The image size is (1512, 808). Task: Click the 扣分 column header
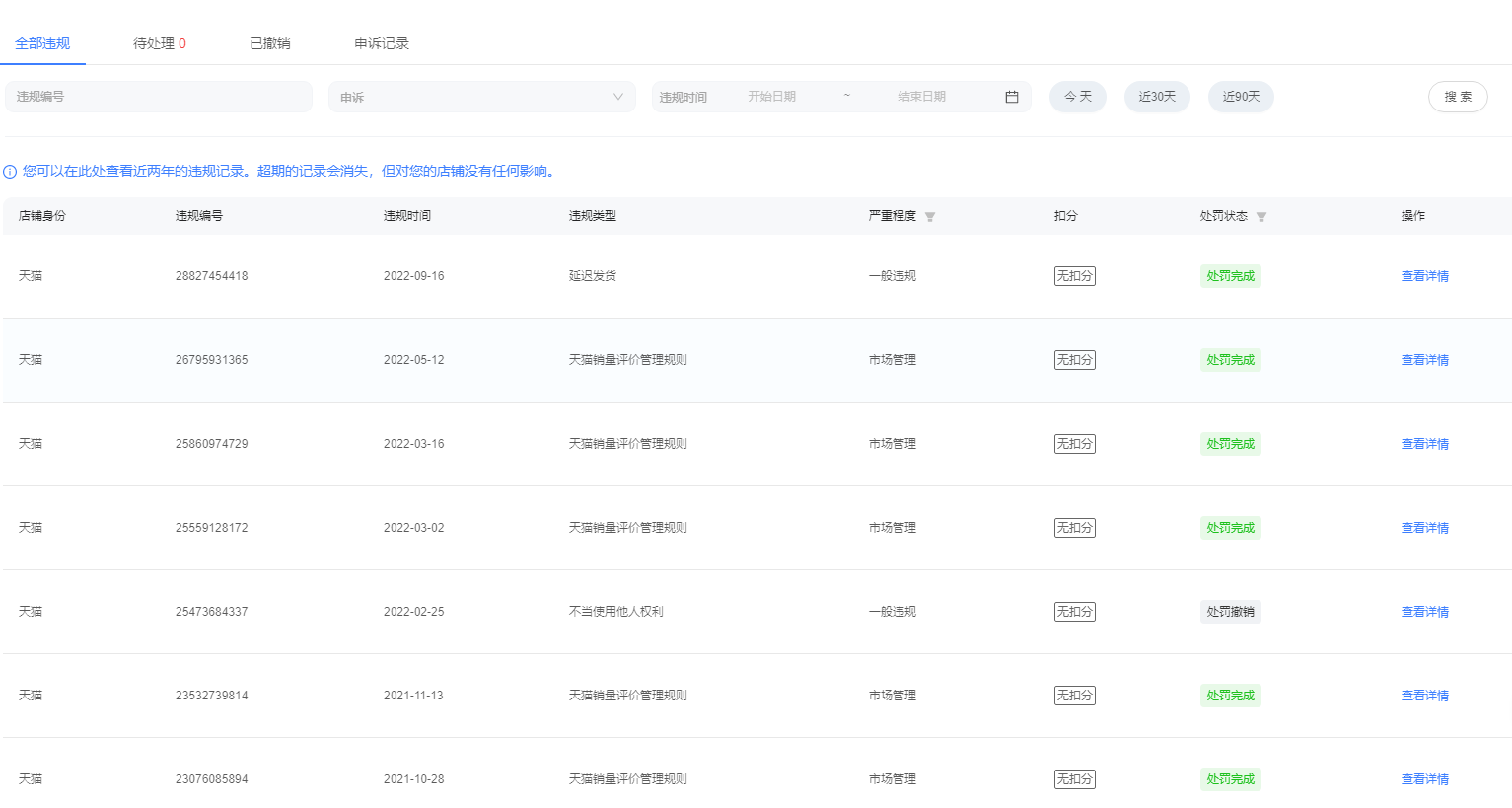[x=1066, y=216]
